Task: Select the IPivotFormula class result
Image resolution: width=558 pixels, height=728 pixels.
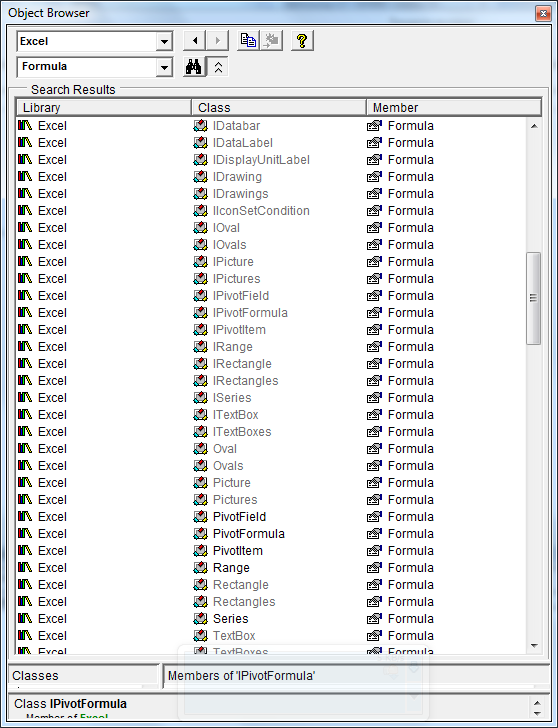Action: (x=250, y=312)
